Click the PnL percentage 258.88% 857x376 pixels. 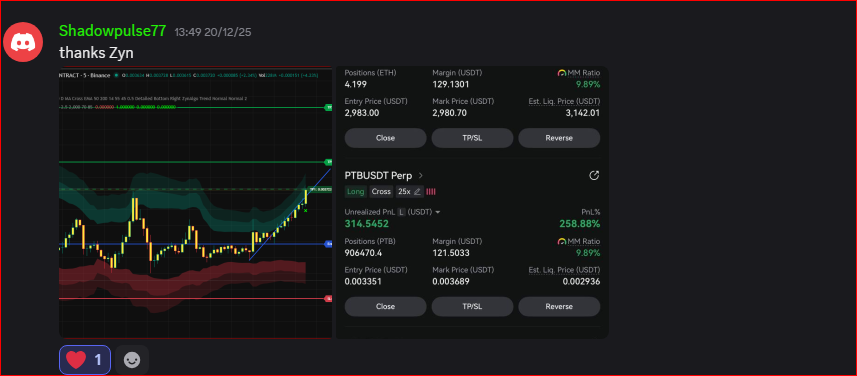coord(579,224)
